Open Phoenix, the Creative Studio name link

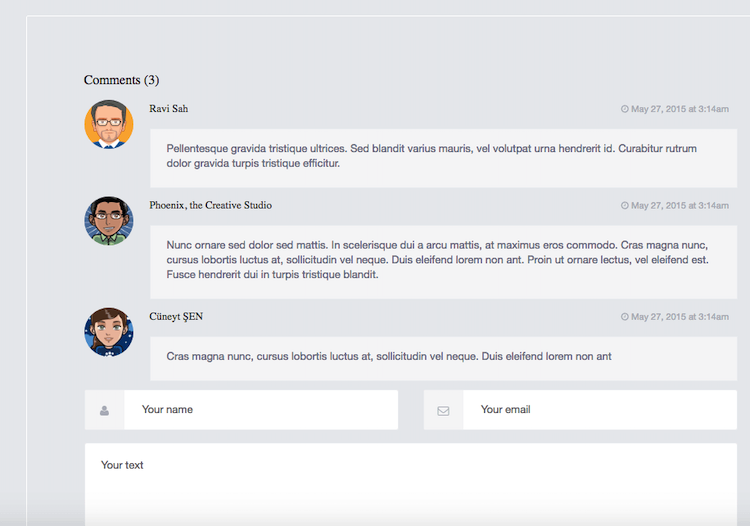(210, 205)
